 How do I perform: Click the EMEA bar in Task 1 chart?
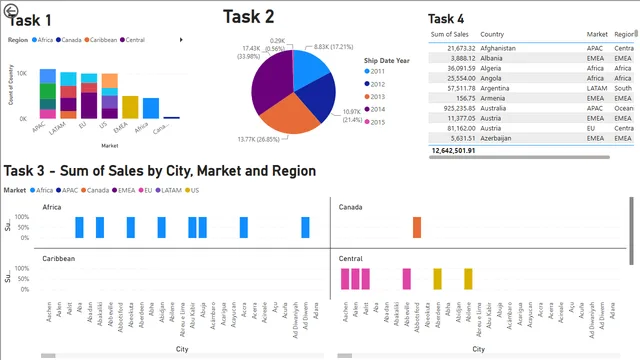[130, 107]
